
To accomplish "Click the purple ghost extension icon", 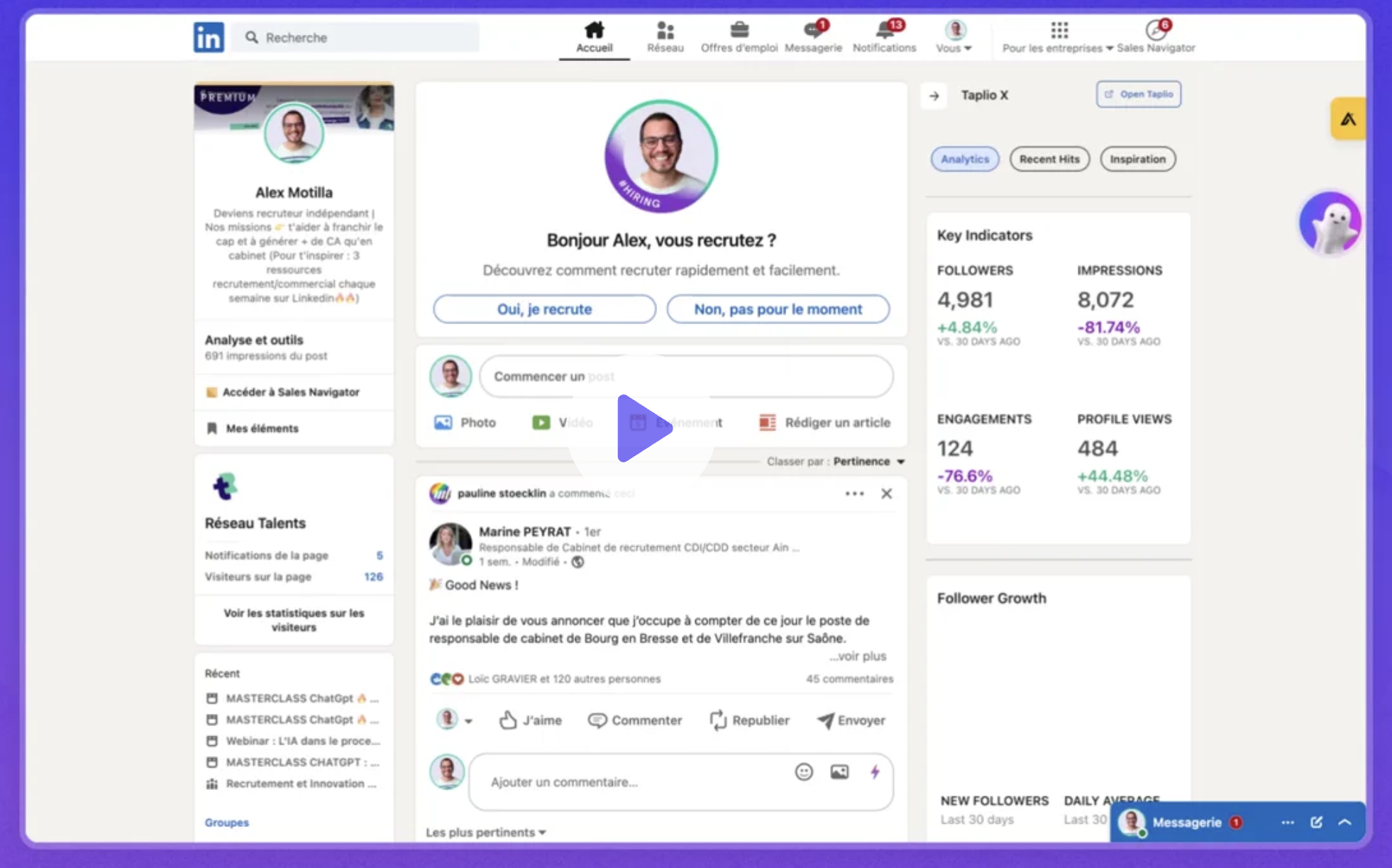I will point(1330,223).
